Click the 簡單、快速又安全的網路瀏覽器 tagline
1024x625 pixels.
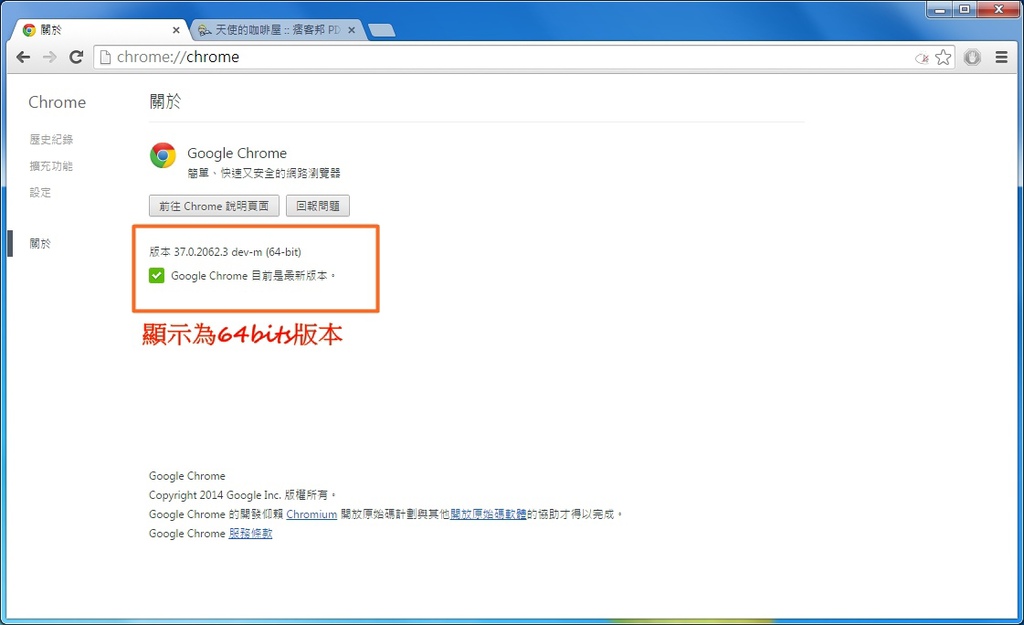264,173
